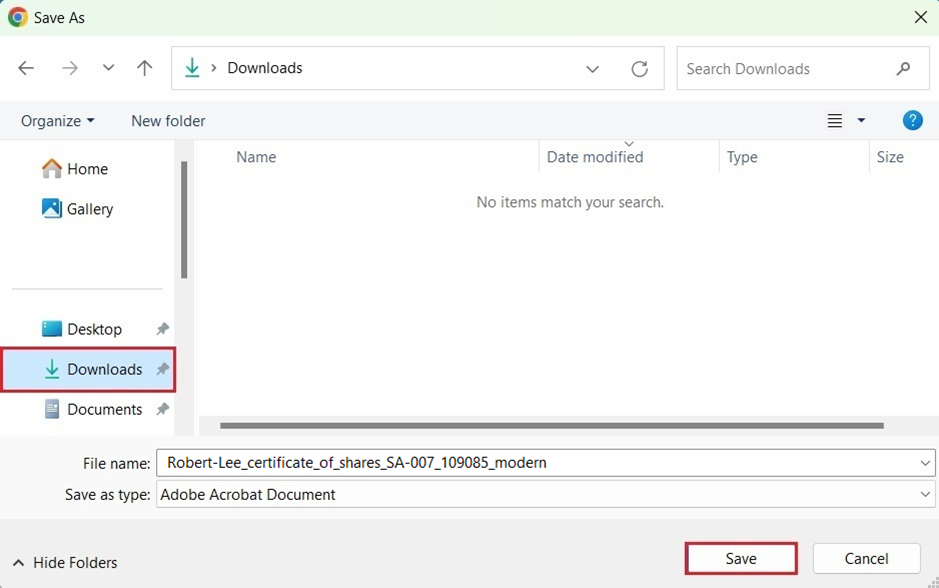Navigate back using the back arrow

(25, 68)
